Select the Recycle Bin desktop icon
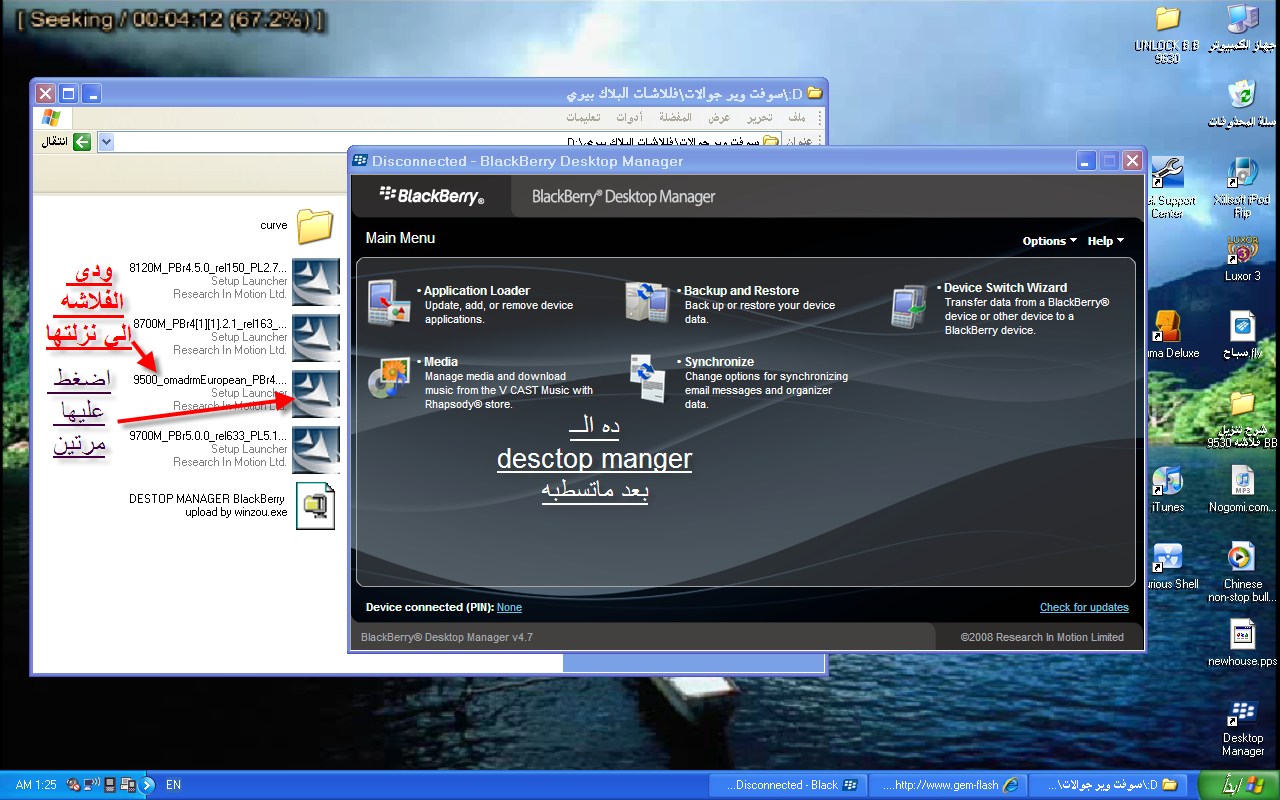Image resolution: width=1280 pixels, height=800 pixels. pyautogui.click(x=1242, y=95)
